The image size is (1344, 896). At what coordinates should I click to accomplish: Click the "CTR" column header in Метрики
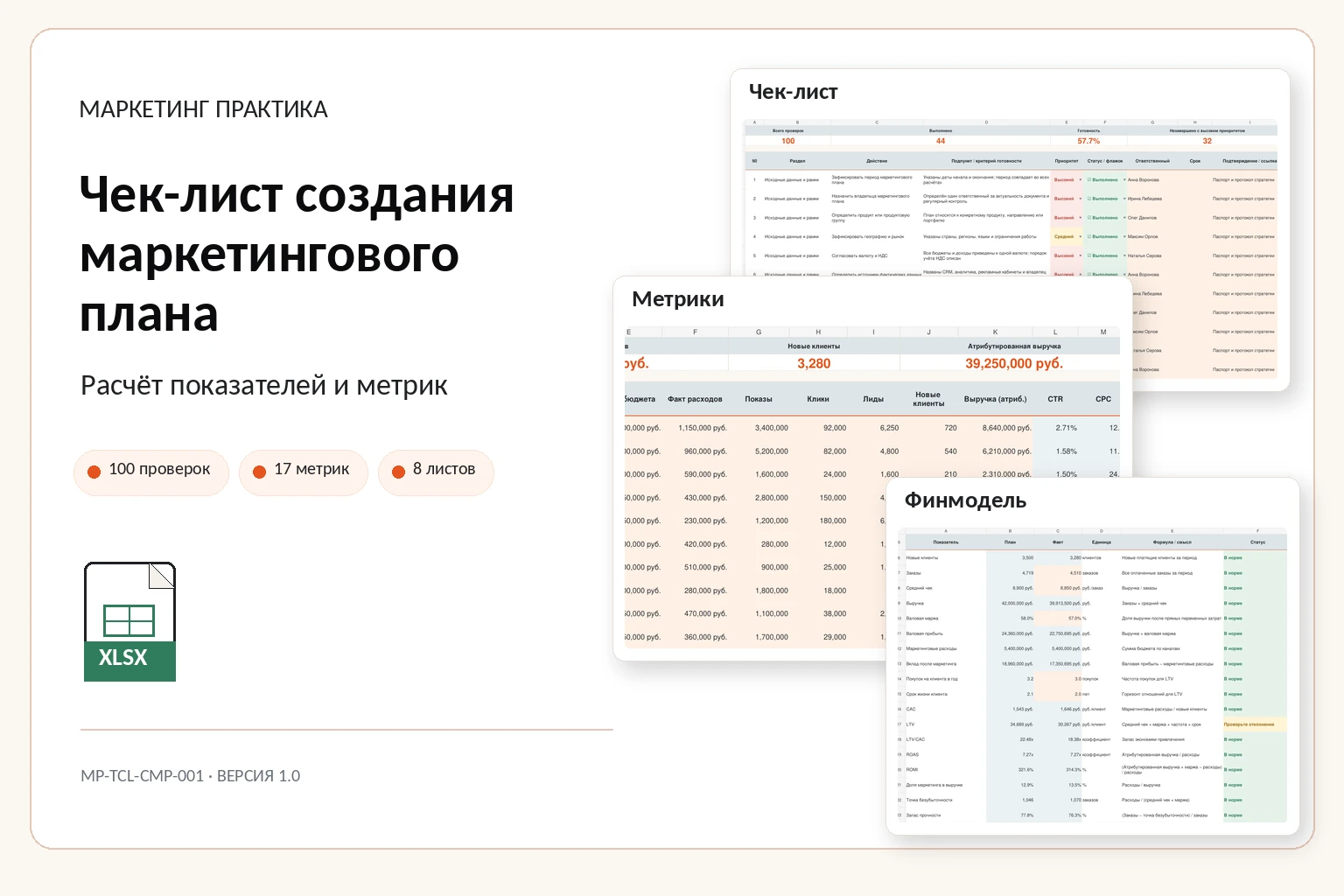(x=1055, y=399)
